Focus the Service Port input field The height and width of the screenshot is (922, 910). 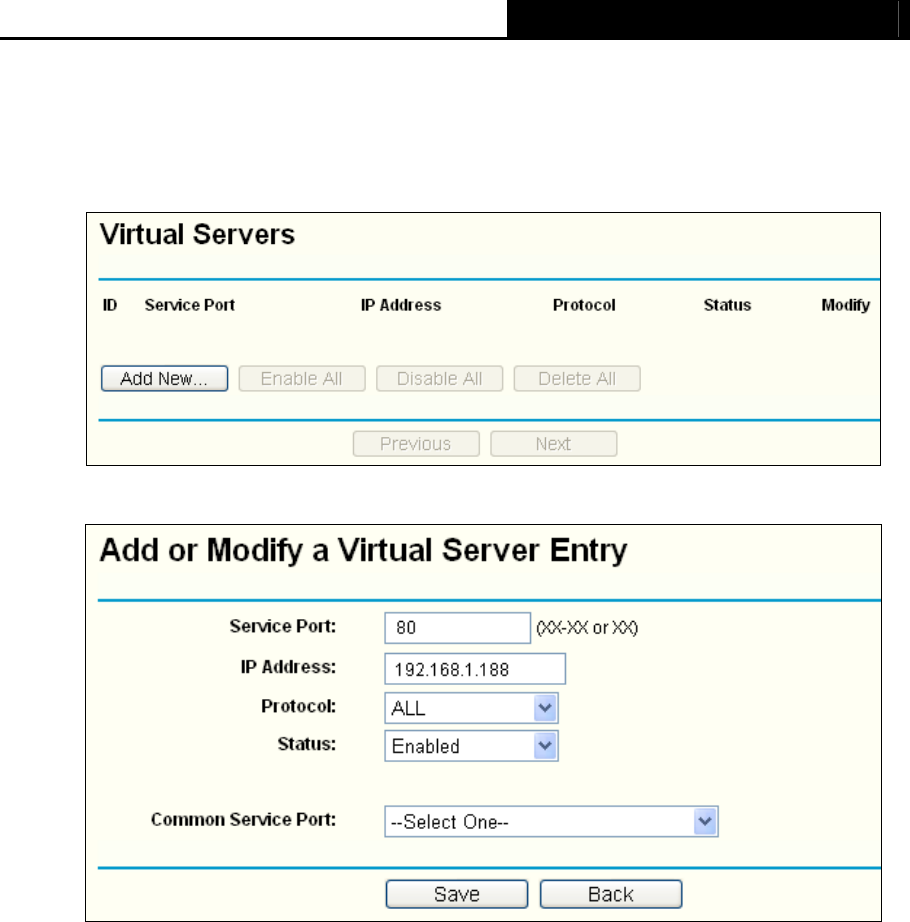tap(457, 628)
